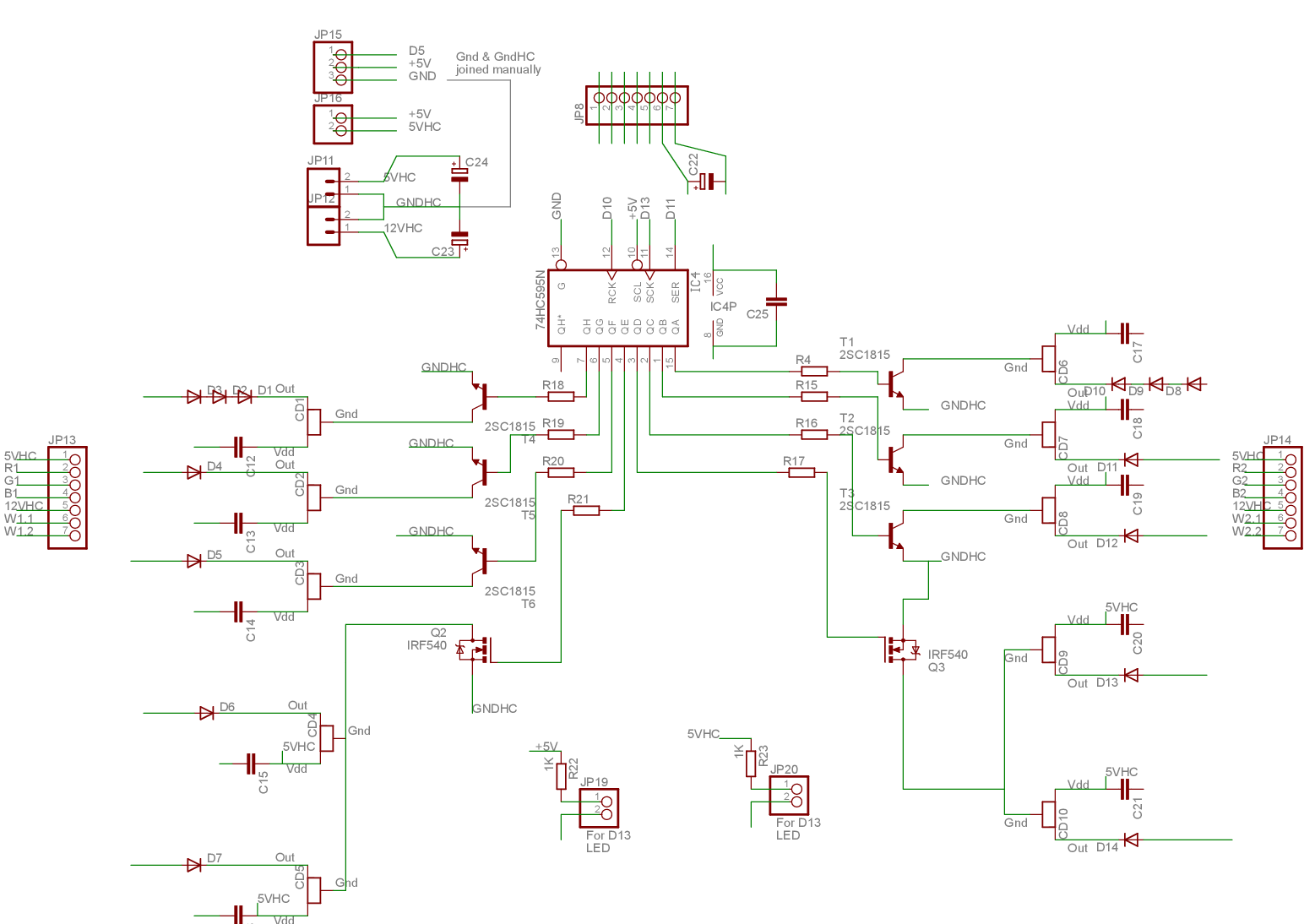
Task: Select capacitor C17 symbol
Action: pyautogui.click(x=1125, y=333)
